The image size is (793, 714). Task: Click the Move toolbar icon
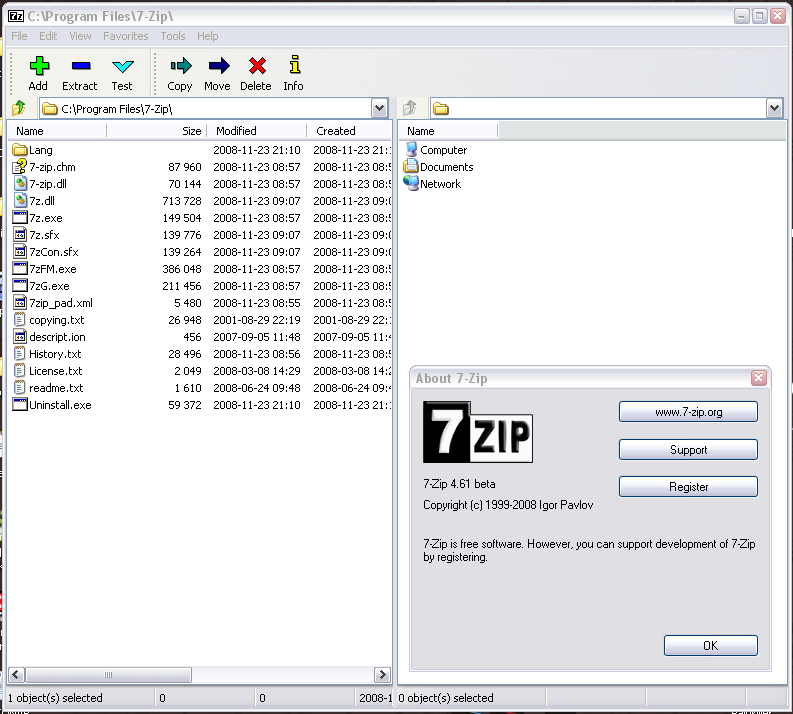(x=218, y=66)
